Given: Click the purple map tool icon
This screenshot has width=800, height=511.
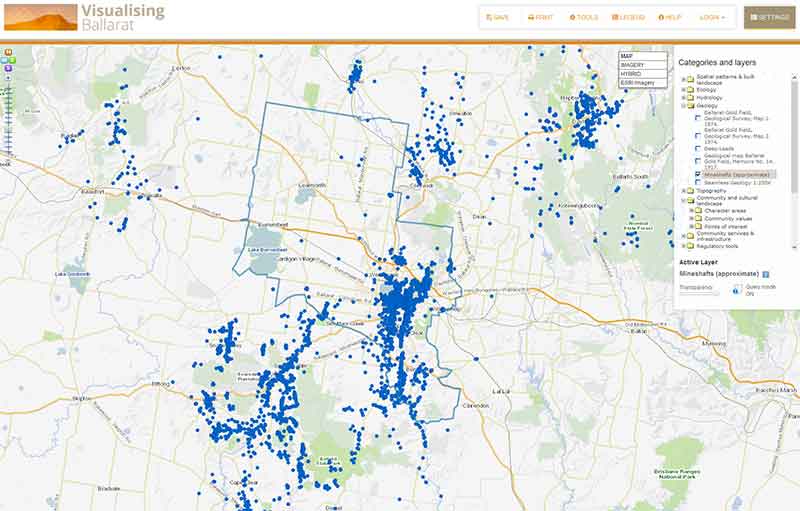Looking at the screenshot, I should click(8, 68).
